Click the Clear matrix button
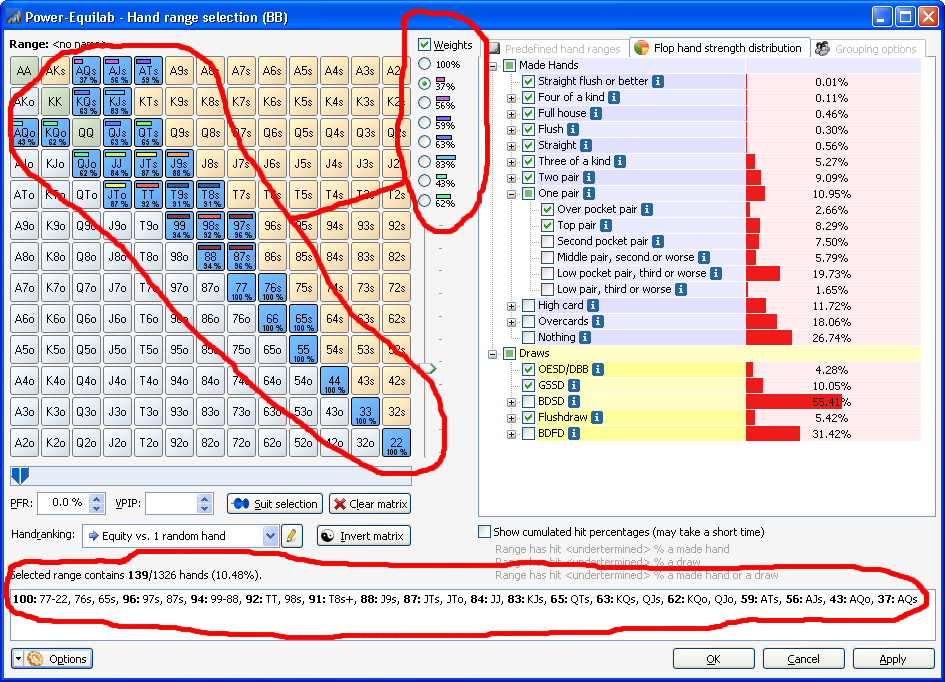The image size is (945, 682). pyautogui.click(x=370, y=504)
